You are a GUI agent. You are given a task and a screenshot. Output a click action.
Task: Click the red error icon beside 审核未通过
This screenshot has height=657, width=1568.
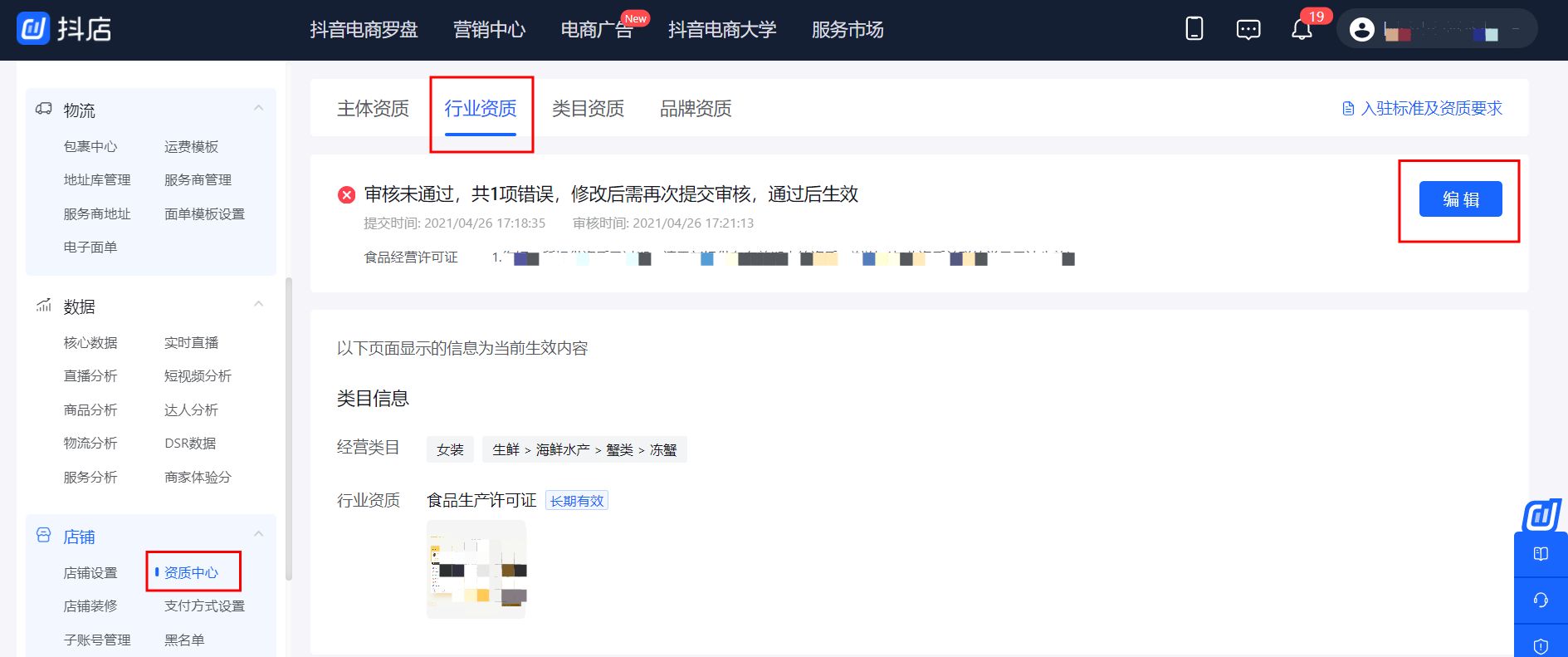[x=346, y=194]
